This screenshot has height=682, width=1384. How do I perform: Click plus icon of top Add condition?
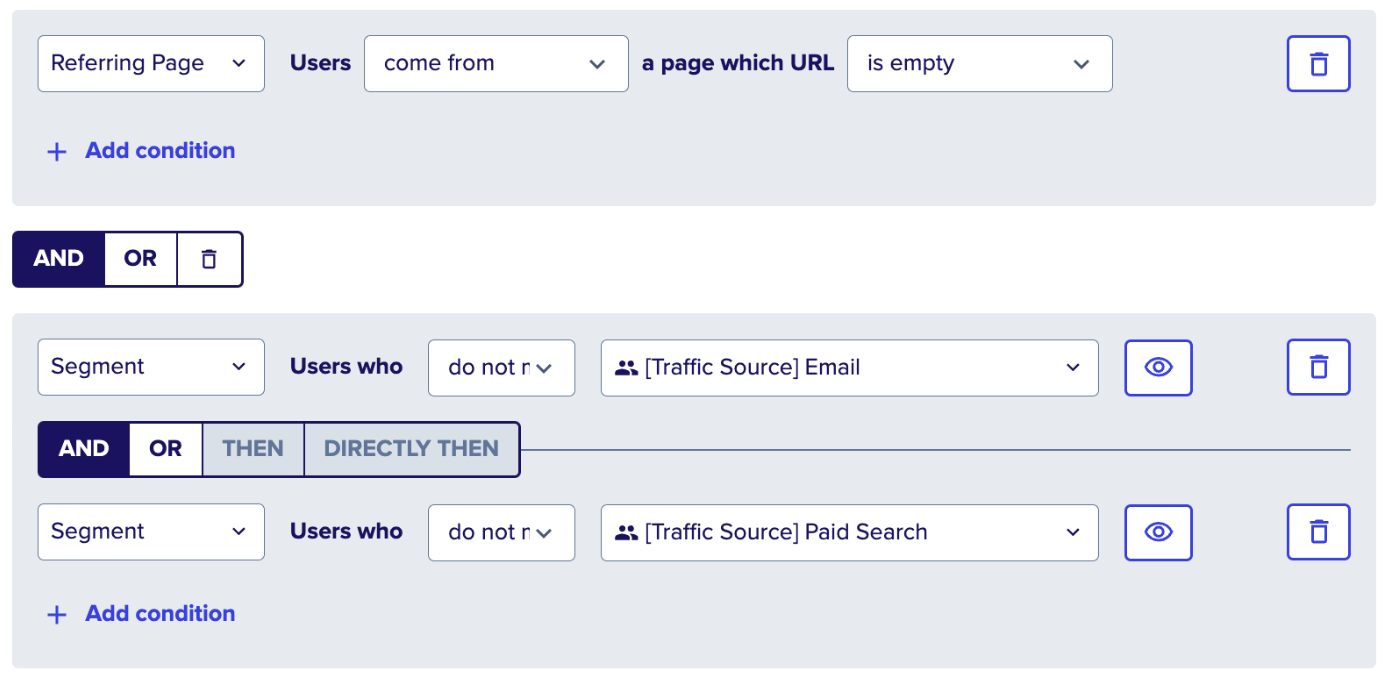(57, 151)
